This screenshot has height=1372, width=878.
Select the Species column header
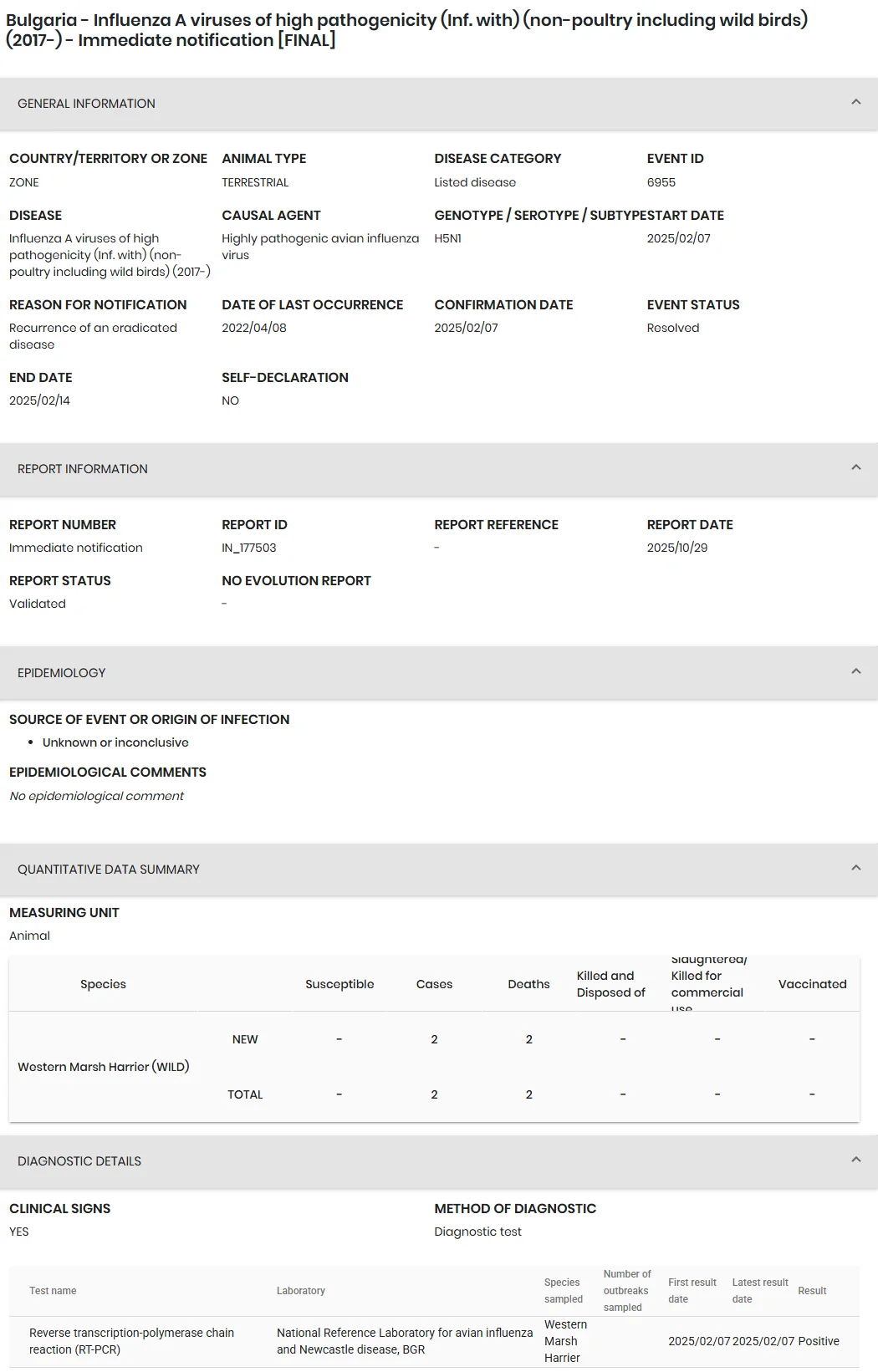coord(103,984)
